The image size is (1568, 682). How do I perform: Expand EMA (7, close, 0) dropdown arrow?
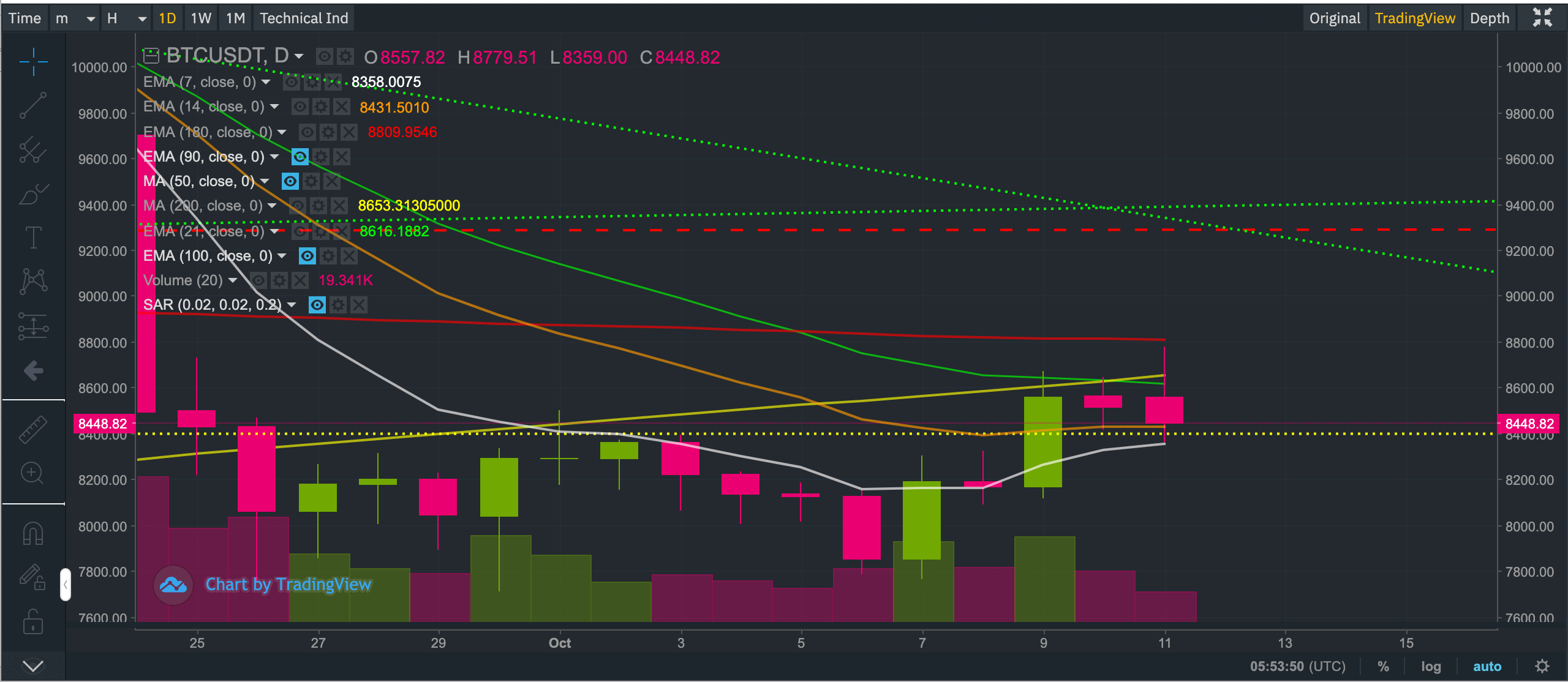[266, 82]
